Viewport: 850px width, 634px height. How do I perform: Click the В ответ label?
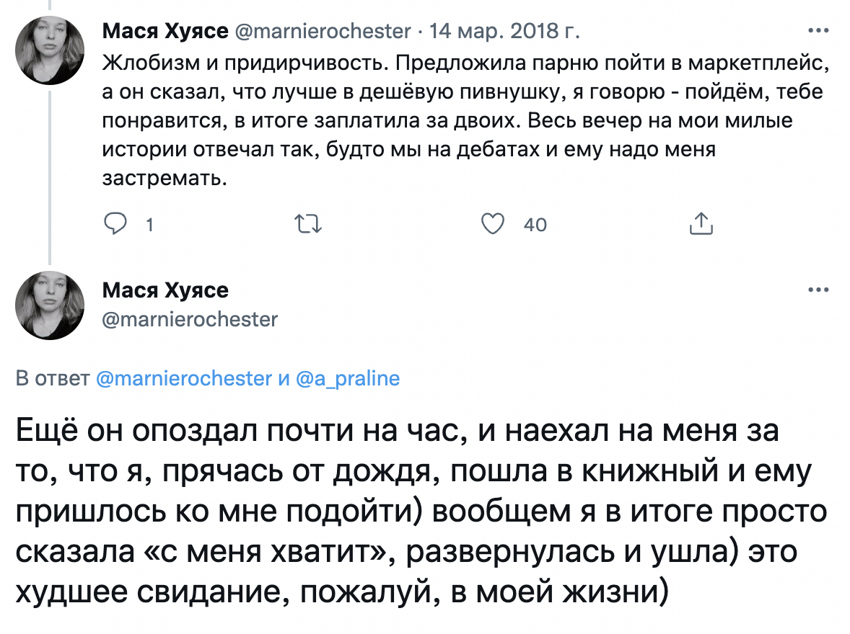(54, 378)
